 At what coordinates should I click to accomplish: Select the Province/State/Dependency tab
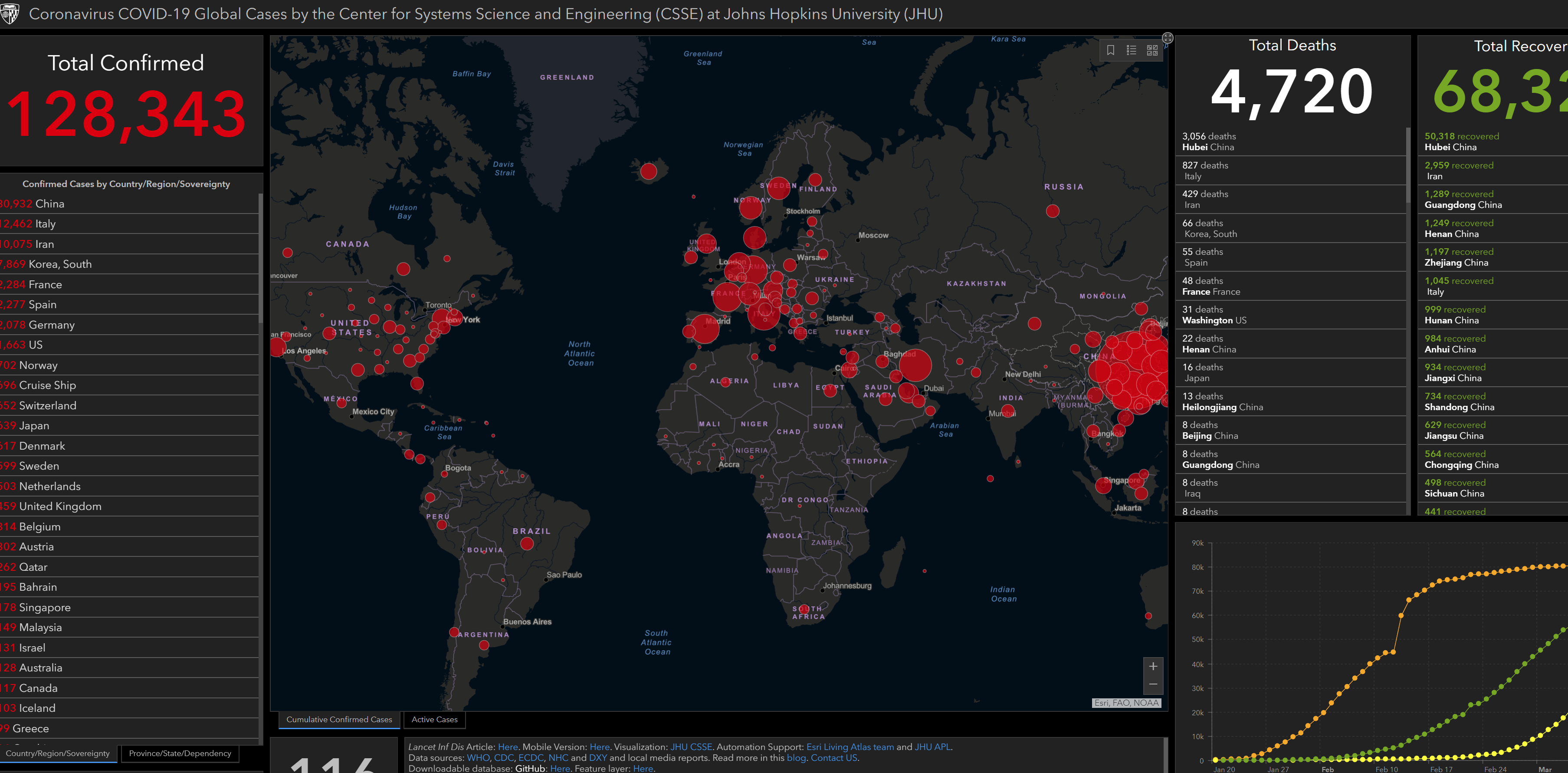[180, 753]
